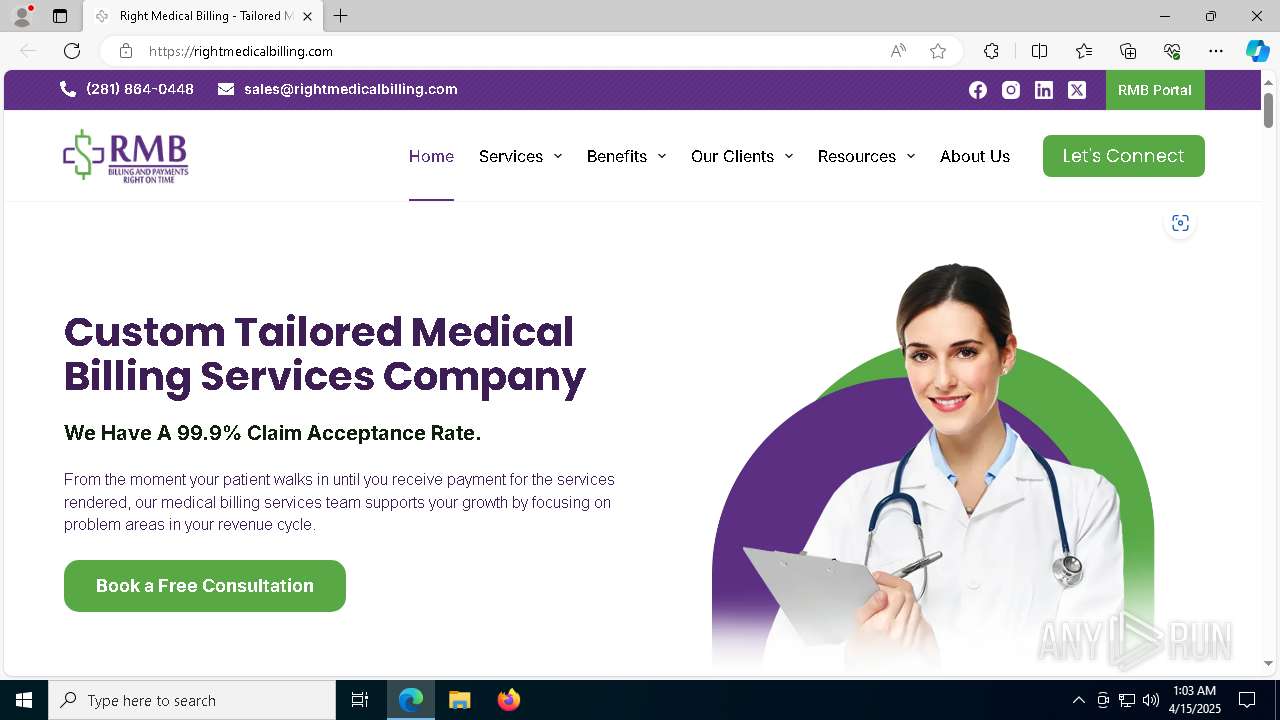Screen dimensions: 1280x720
Task: Add page to favorites with star icon
Action: point(938,51)
